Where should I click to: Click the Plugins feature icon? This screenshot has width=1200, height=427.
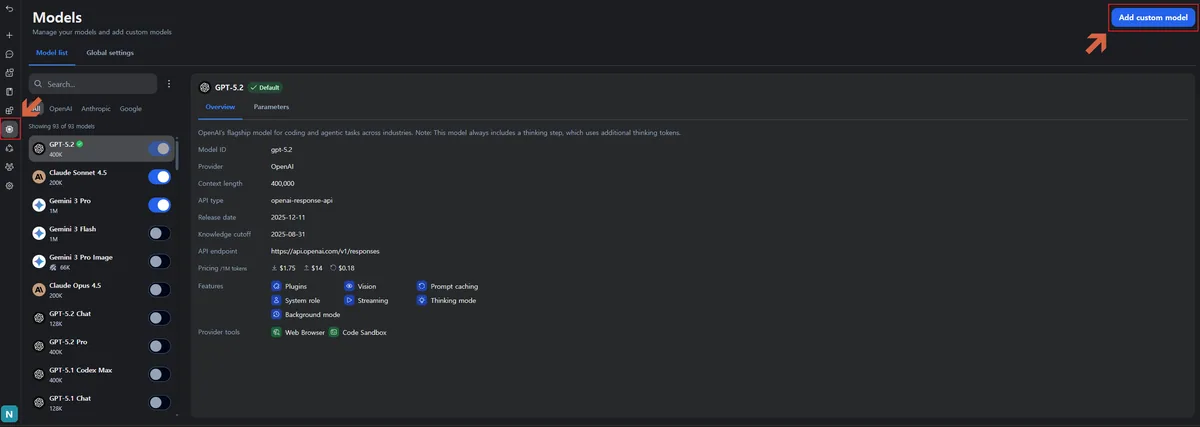276,286
